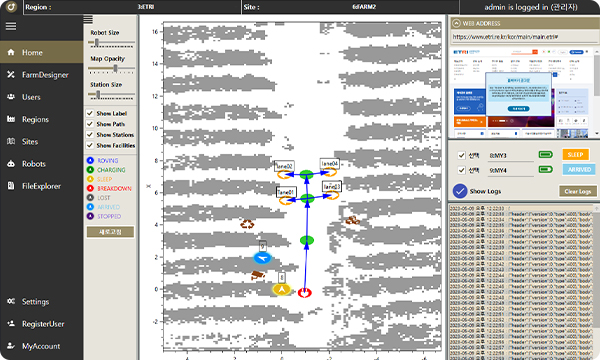Click the Clear Logs button
This screenshot has height=360, width=600.
coord(578,191)
